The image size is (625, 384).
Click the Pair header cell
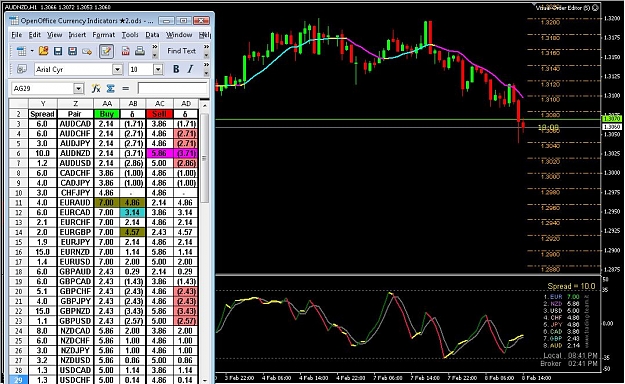75,114
